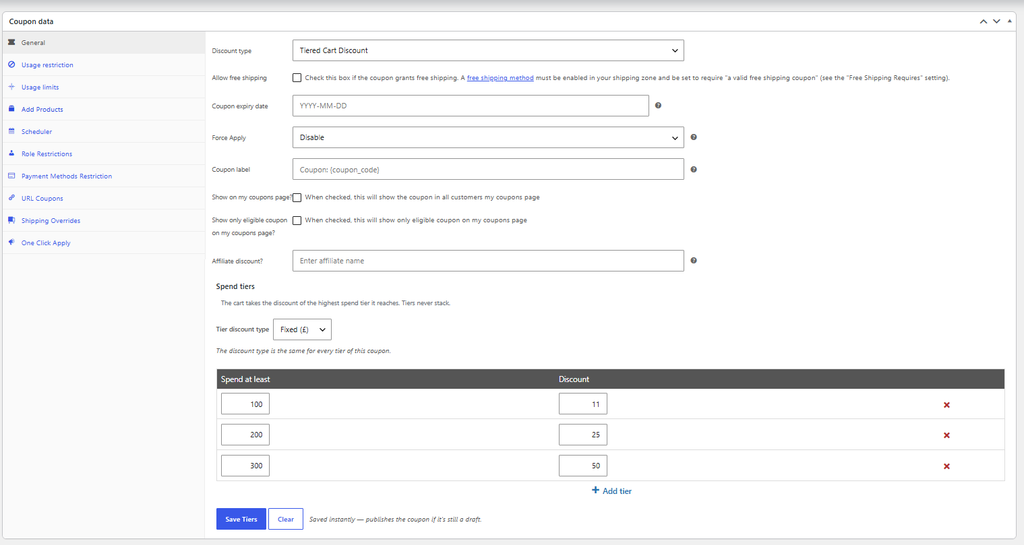1024x545 pixels.
Task: Click the Discount column header
Action: (x=573, y=379)
